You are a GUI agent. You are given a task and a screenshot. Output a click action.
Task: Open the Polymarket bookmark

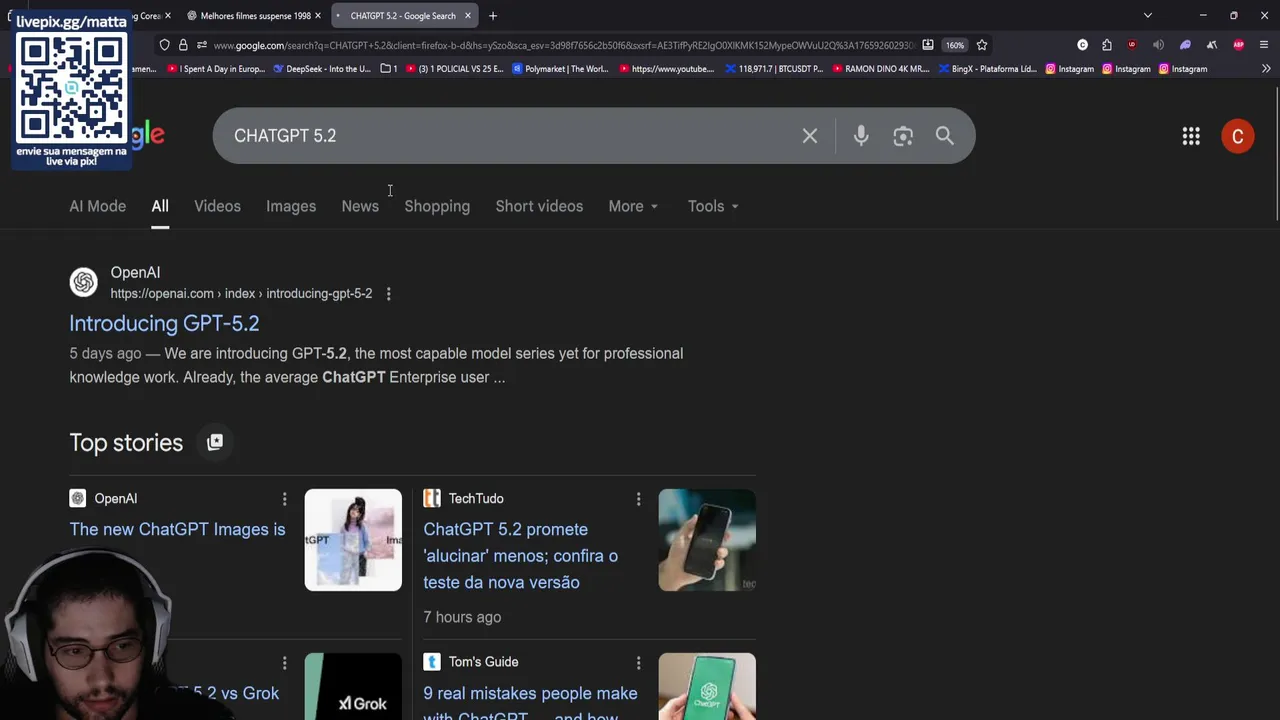tap(560, 69)
